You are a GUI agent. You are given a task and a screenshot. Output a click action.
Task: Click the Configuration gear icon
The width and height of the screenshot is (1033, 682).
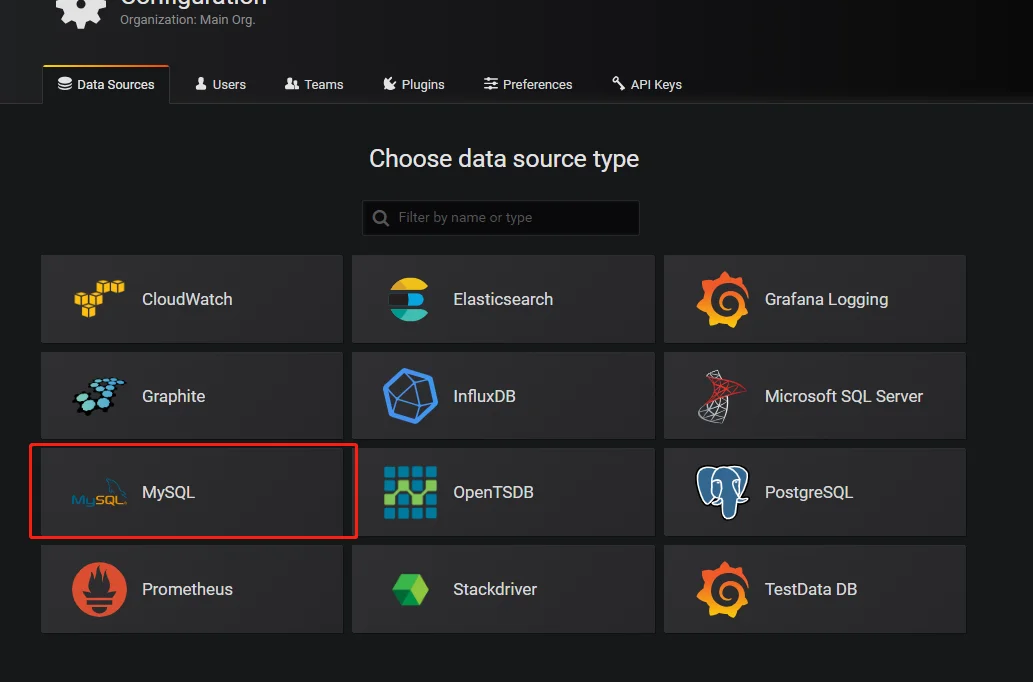80,12
